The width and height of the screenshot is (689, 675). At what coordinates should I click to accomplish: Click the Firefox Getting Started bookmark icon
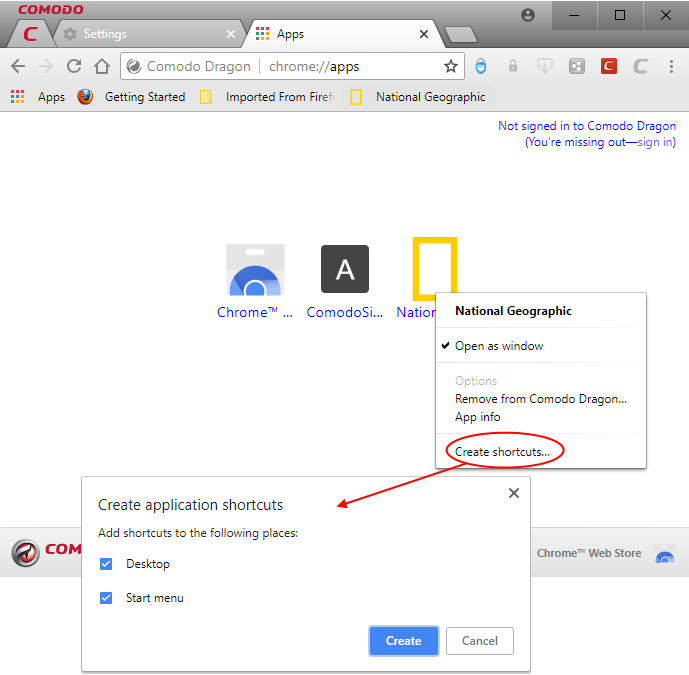(x=85, y=97)
